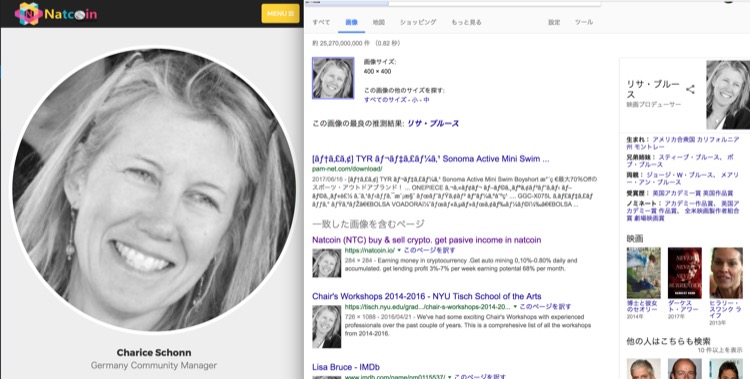Screen dimensions: 750x379
Task: Select the 画像 search tab
Action: coord(352,22)
